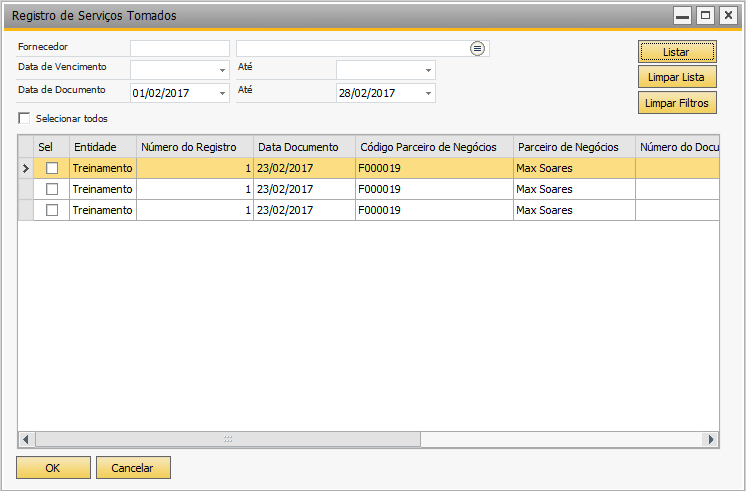The width and height of the screenshot is (746, 491).
Task: Open the Fornecedor choose-from-list icon
Action: pos(477,49)
